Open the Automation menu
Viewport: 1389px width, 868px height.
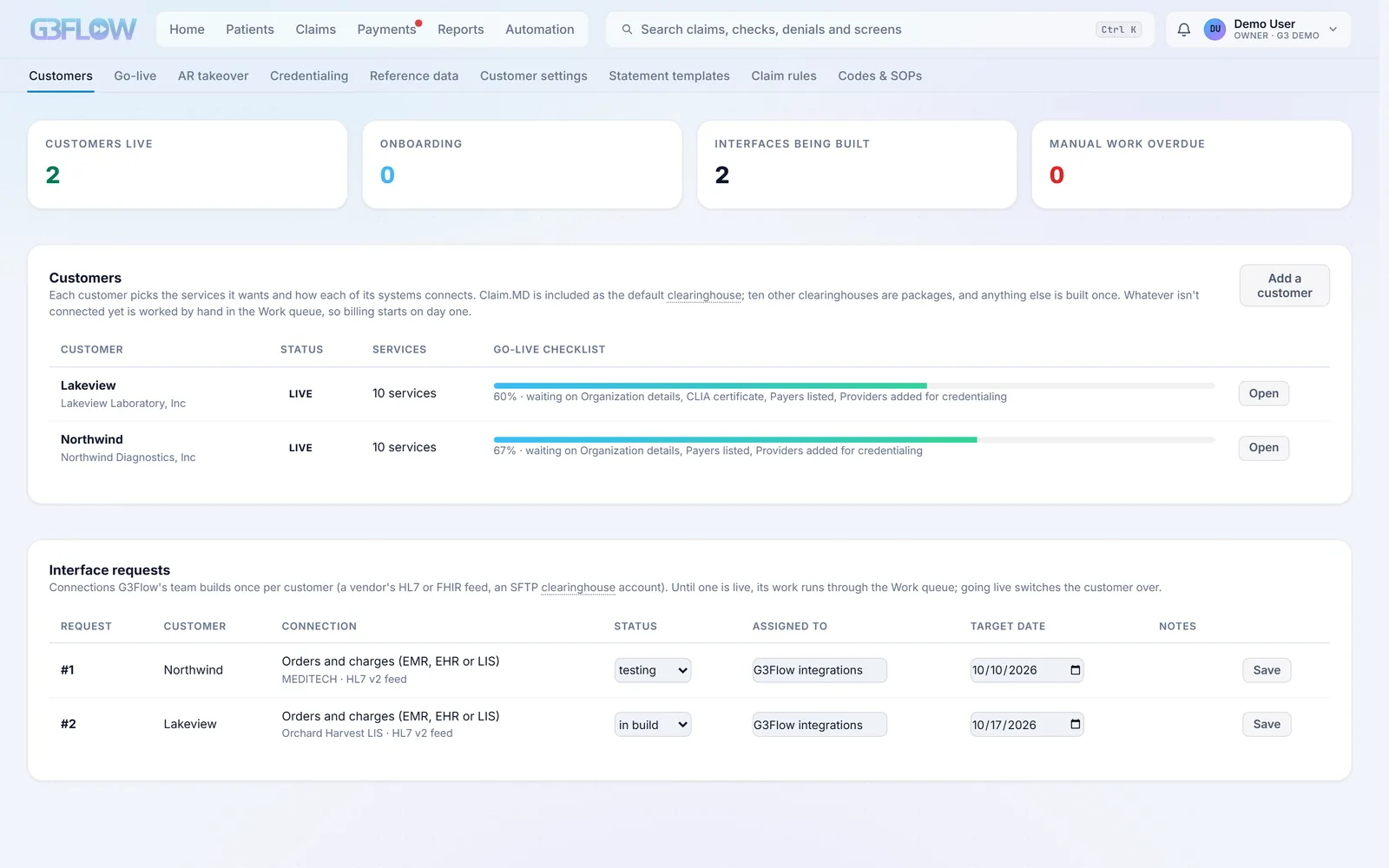tap(540, 30)
